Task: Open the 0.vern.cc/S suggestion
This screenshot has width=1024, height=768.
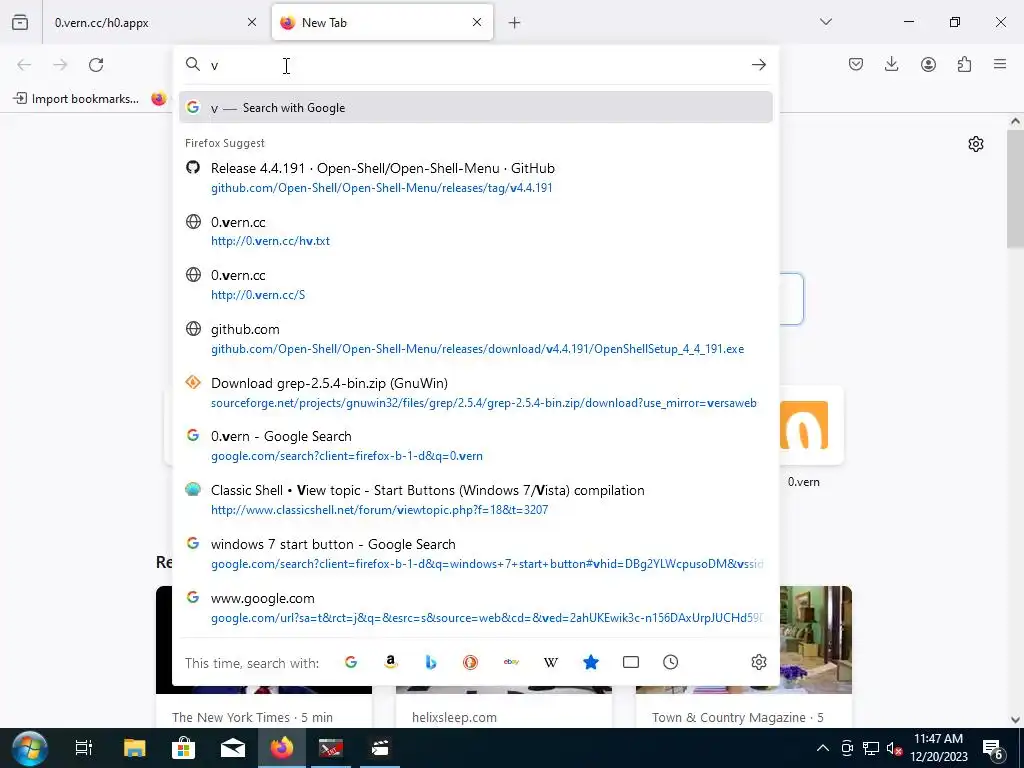Action: pos(475,285)
